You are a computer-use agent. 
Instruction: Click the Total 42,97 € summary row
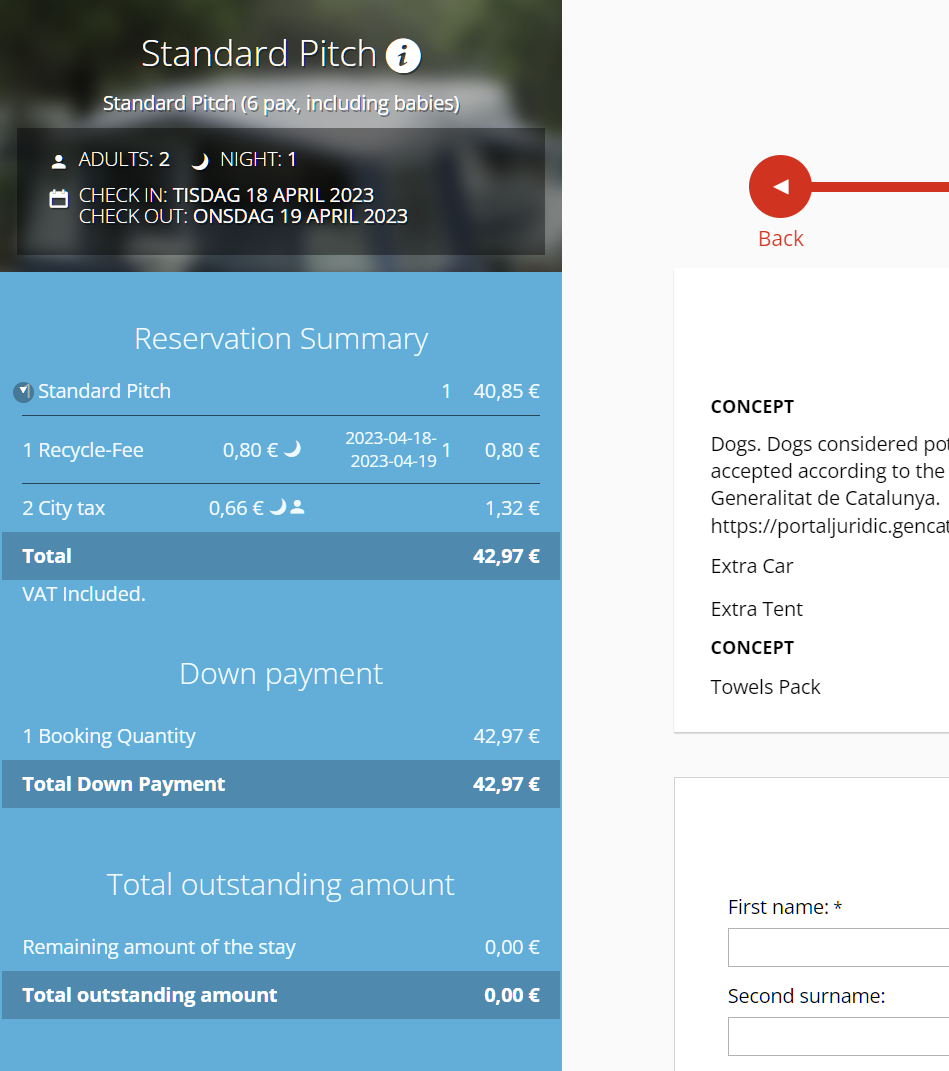tap(281, 556)
